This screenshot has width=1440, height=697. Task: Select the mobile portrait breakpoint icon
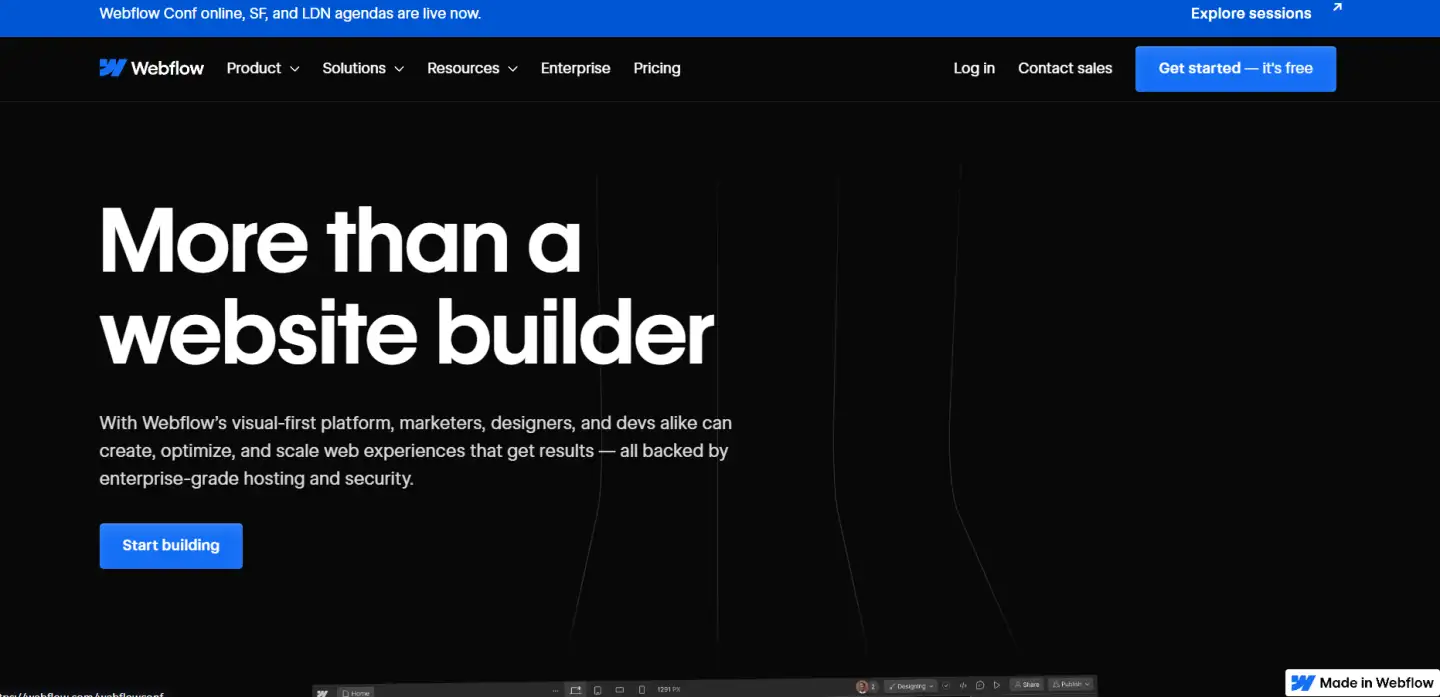641,689
